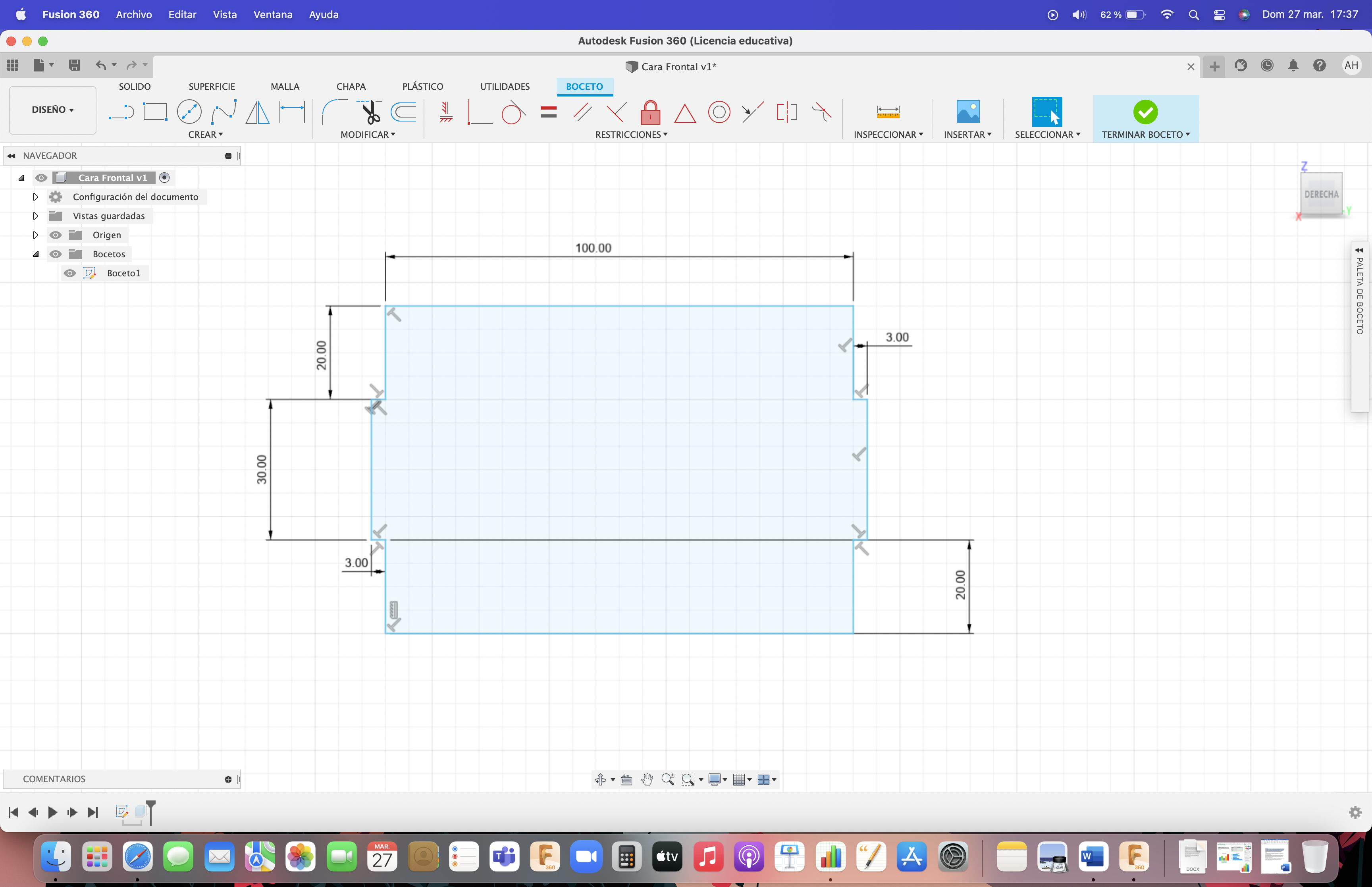Open the Ventana menu
The image size is (1372, 887).
click(x=273, y=14)
